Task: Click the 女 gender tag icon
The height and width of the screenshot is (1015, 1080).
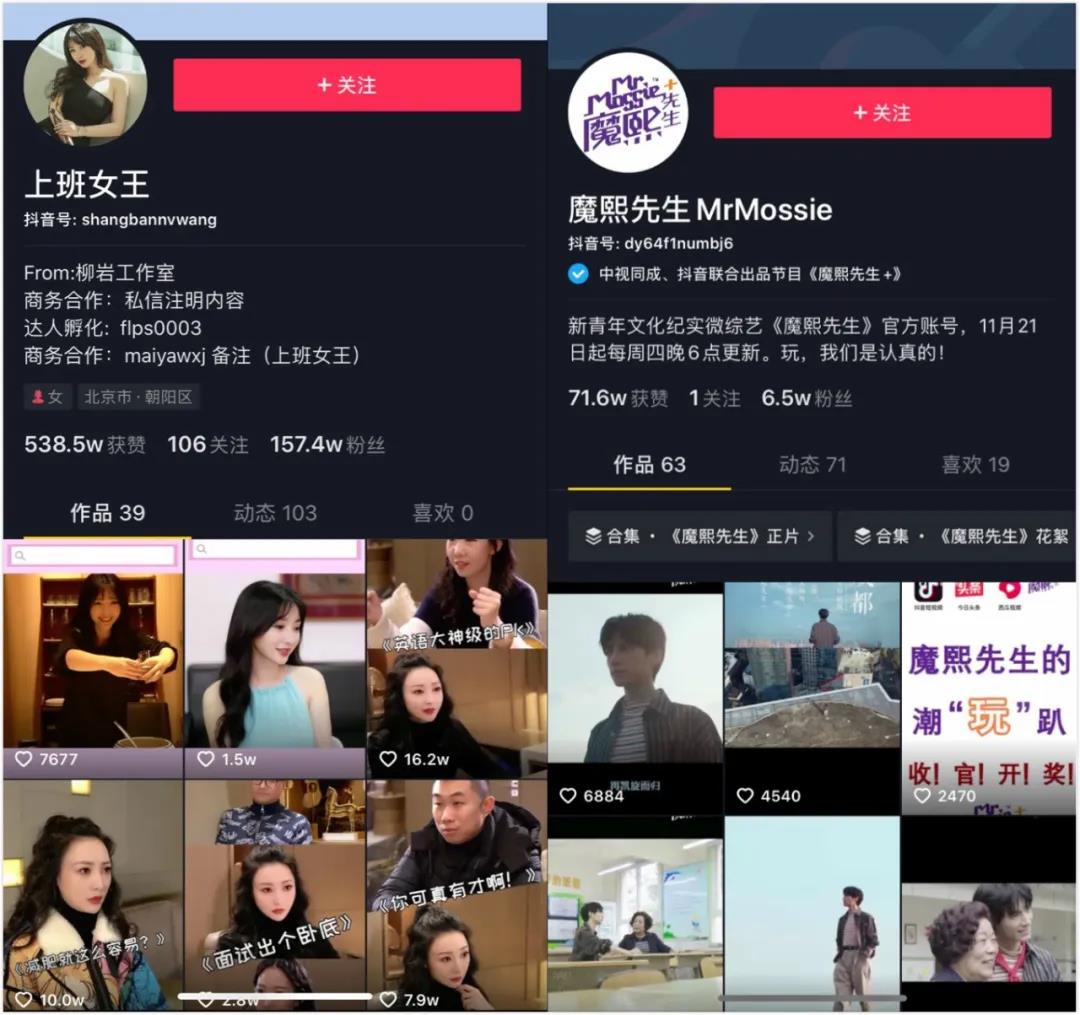Action: pos(38,397)
